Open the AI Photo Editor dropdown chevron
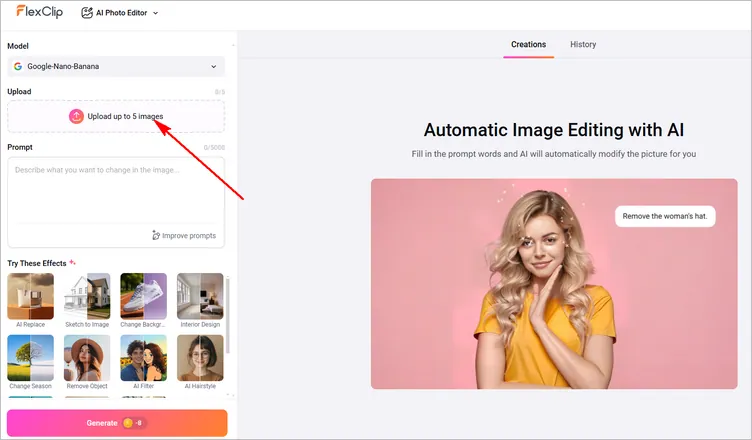Image resolution: width=752 pixels, height=440 pixels. click(155, 13)
